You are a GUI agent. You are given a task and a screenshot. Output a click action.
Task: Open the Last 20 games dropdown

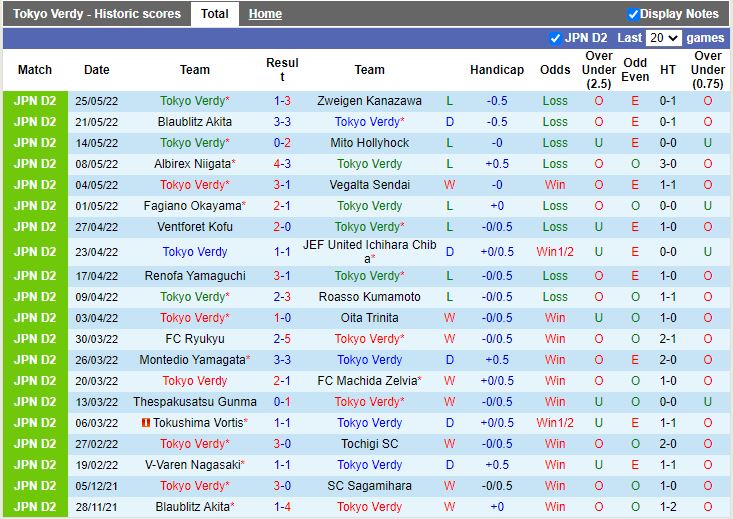[x=663, y=38]
